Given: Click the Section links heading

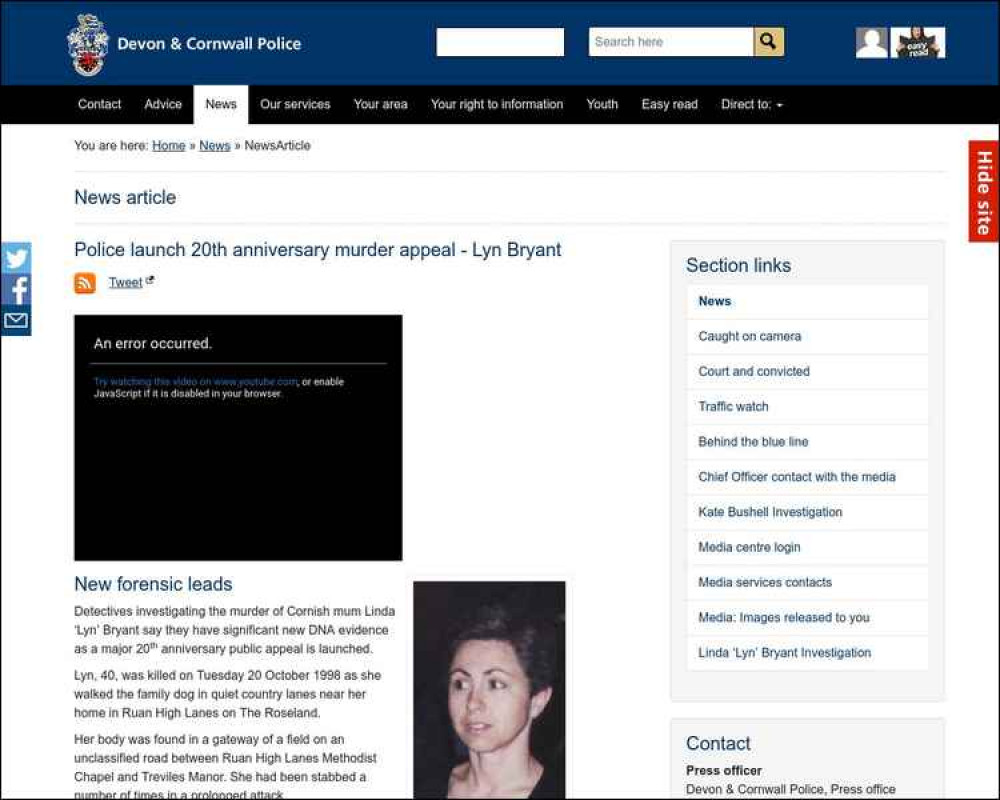Looking at the screenshot, I should point(739,265).
